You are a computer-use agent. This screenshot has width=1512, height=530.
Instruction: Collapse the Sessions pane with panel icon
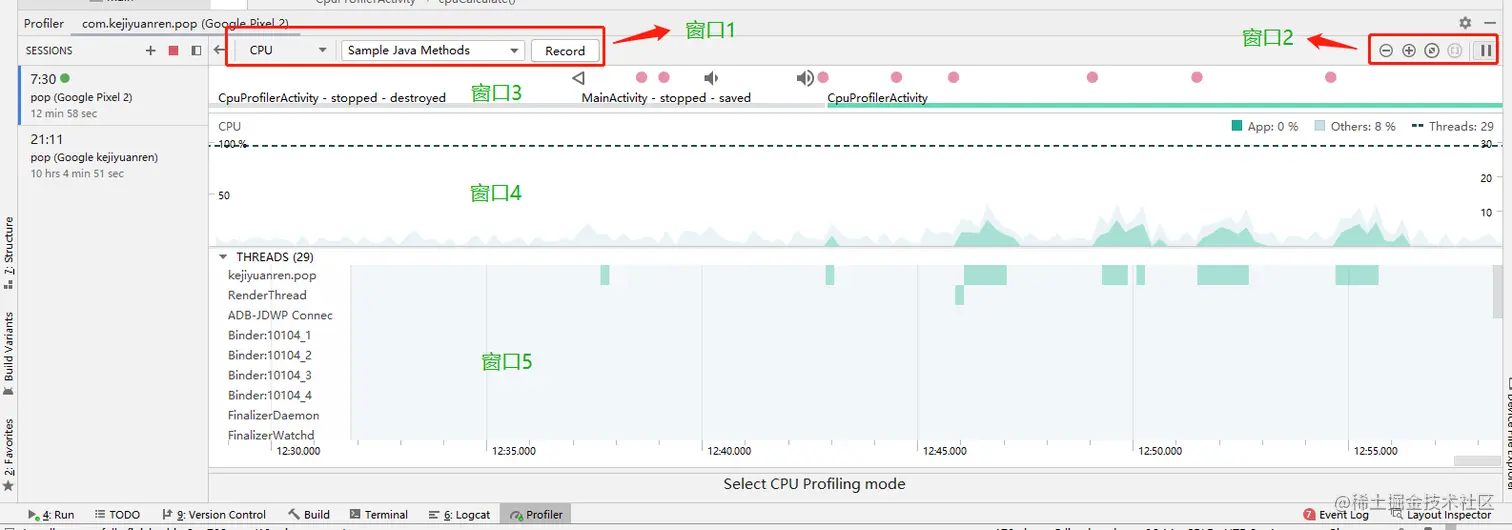point(196,50)
